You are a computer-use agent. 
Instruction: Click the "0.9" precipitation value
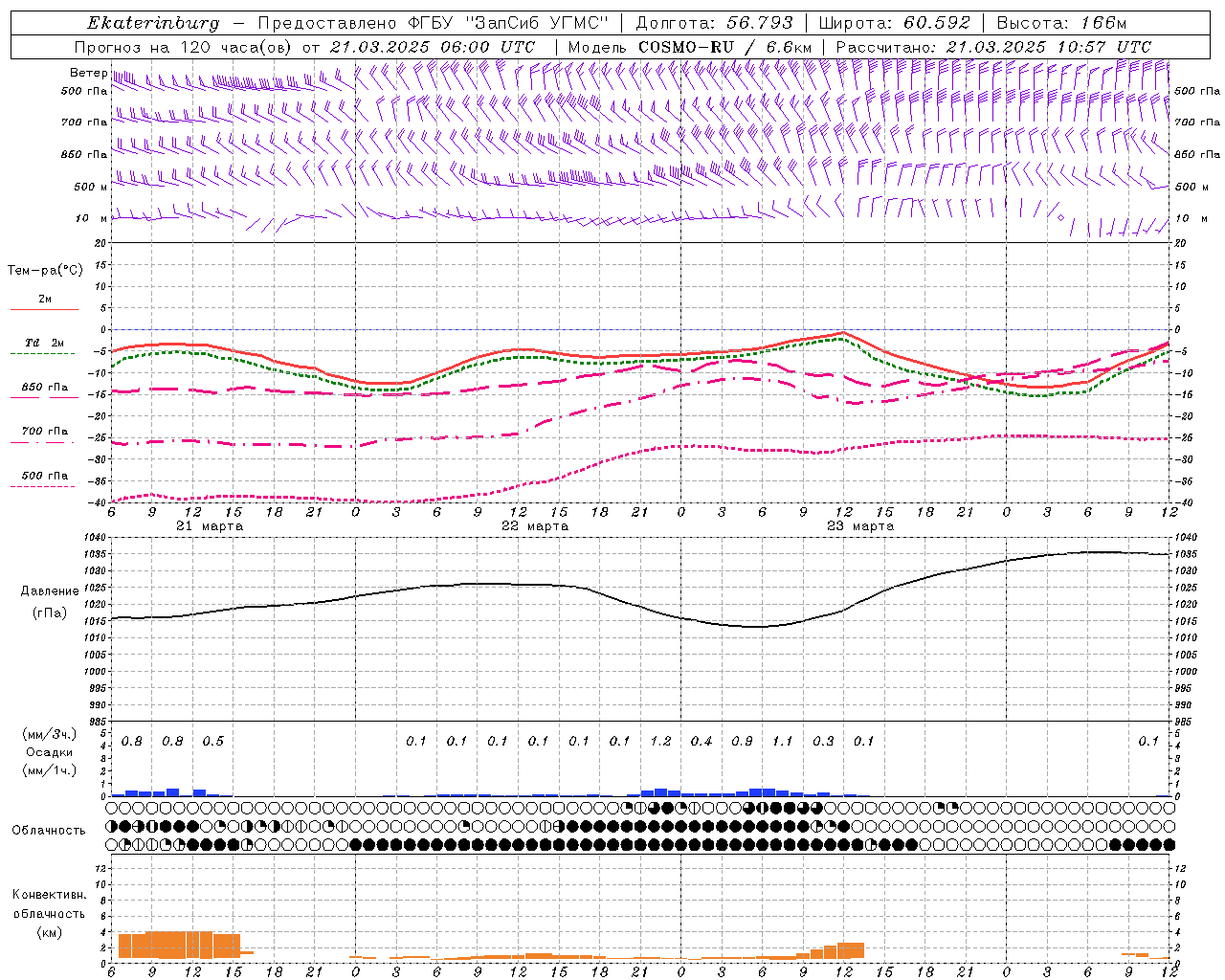pos(742,741)
